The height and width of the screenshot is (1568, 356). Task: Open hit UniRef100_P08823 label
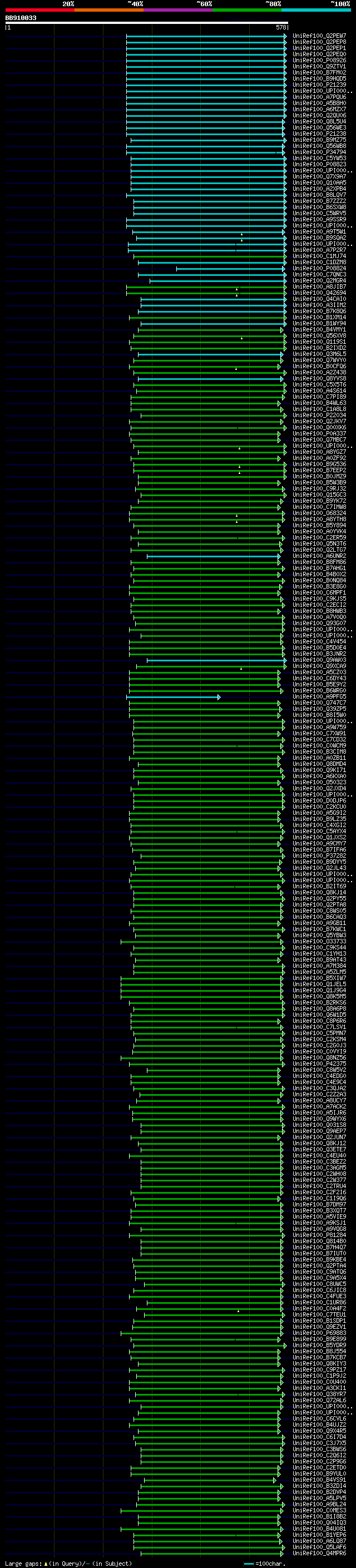(x=319, y=164)
